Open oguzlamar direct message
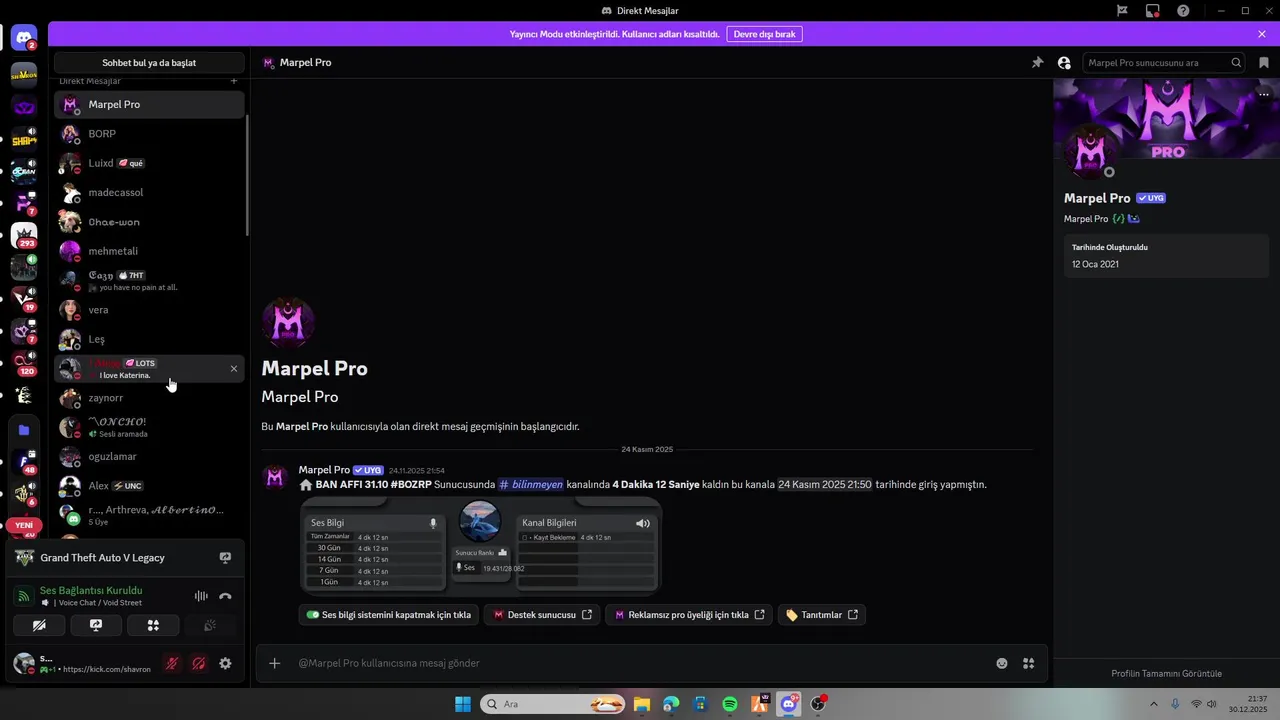The width and height of the screenshot is (1280, 720). coord(149,457)
